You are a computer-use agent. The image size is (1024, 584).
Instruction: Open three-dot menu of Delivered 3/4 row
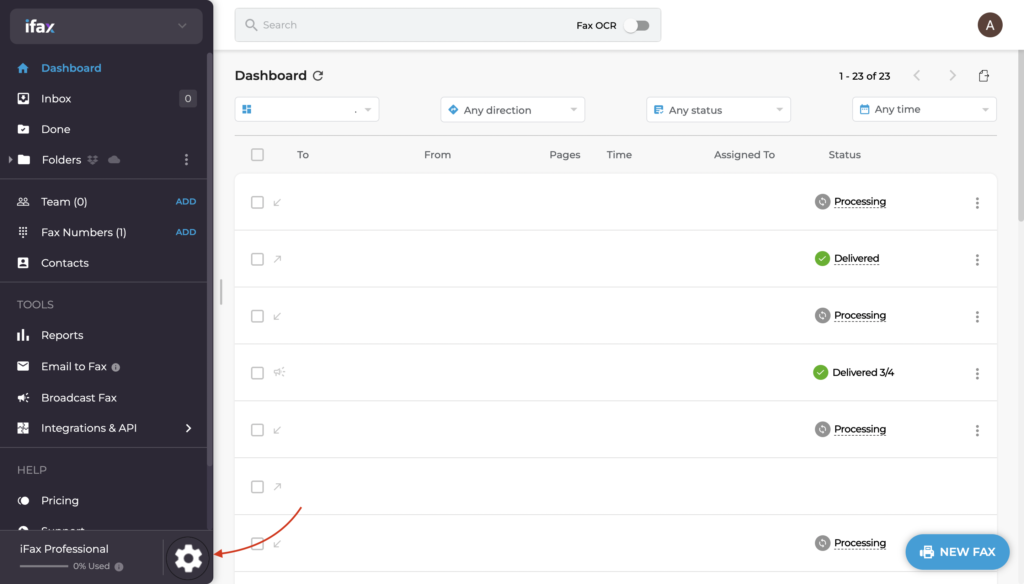[977, 373]
